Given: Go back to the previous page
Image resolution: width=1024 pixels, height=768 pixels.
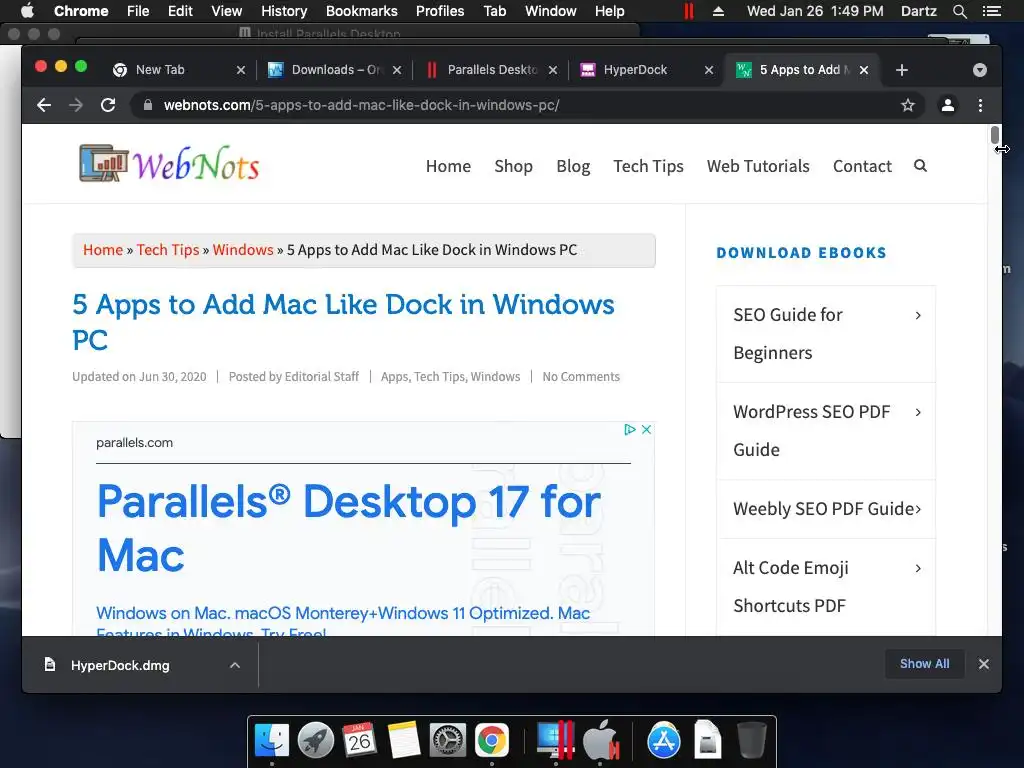Looking at the screenshot, I should 44,105.
